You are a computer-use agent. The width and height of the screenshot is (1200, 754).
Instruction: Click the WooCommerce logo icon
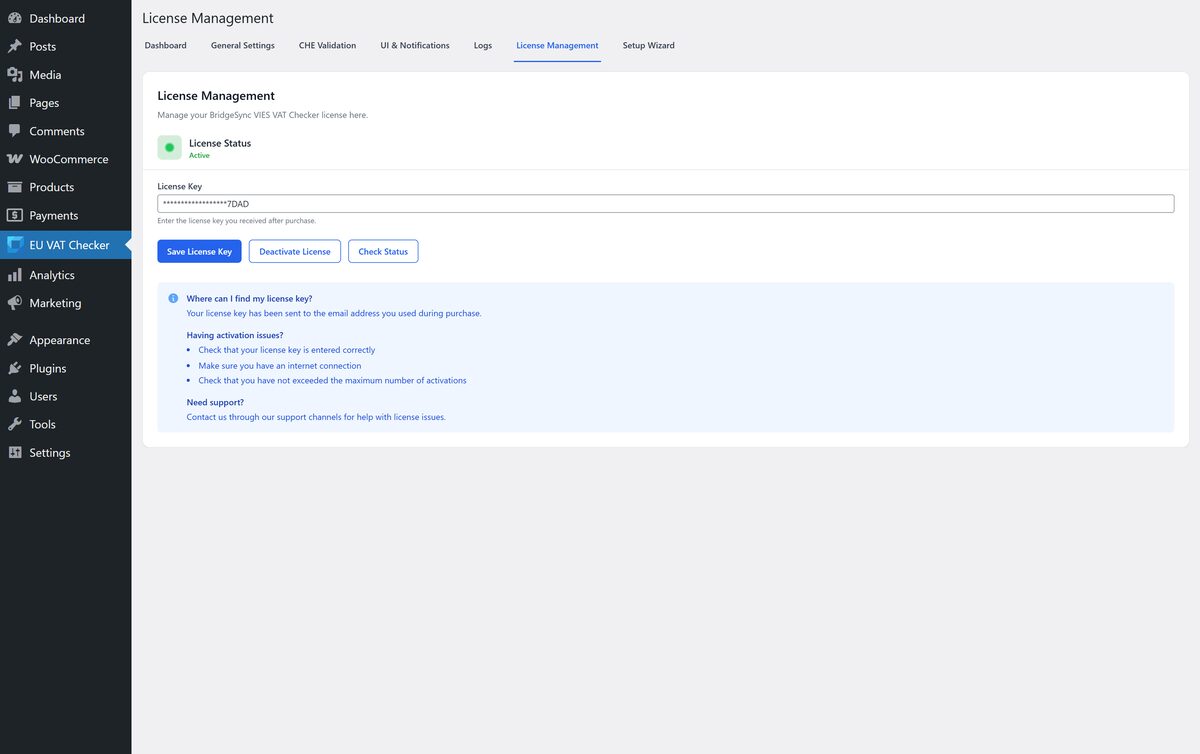click(x=15, y=159)
